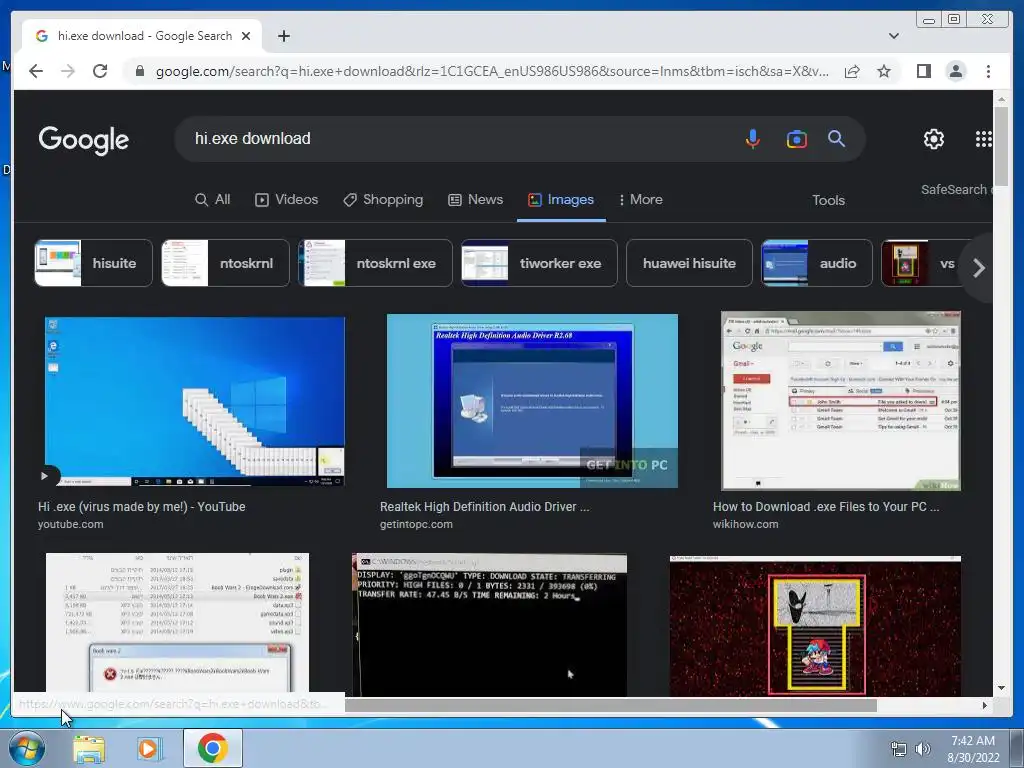This screenshot has height=768, width=1024.
Task: Open the command prompt transfer image result
Action: [x=489, y=625]
